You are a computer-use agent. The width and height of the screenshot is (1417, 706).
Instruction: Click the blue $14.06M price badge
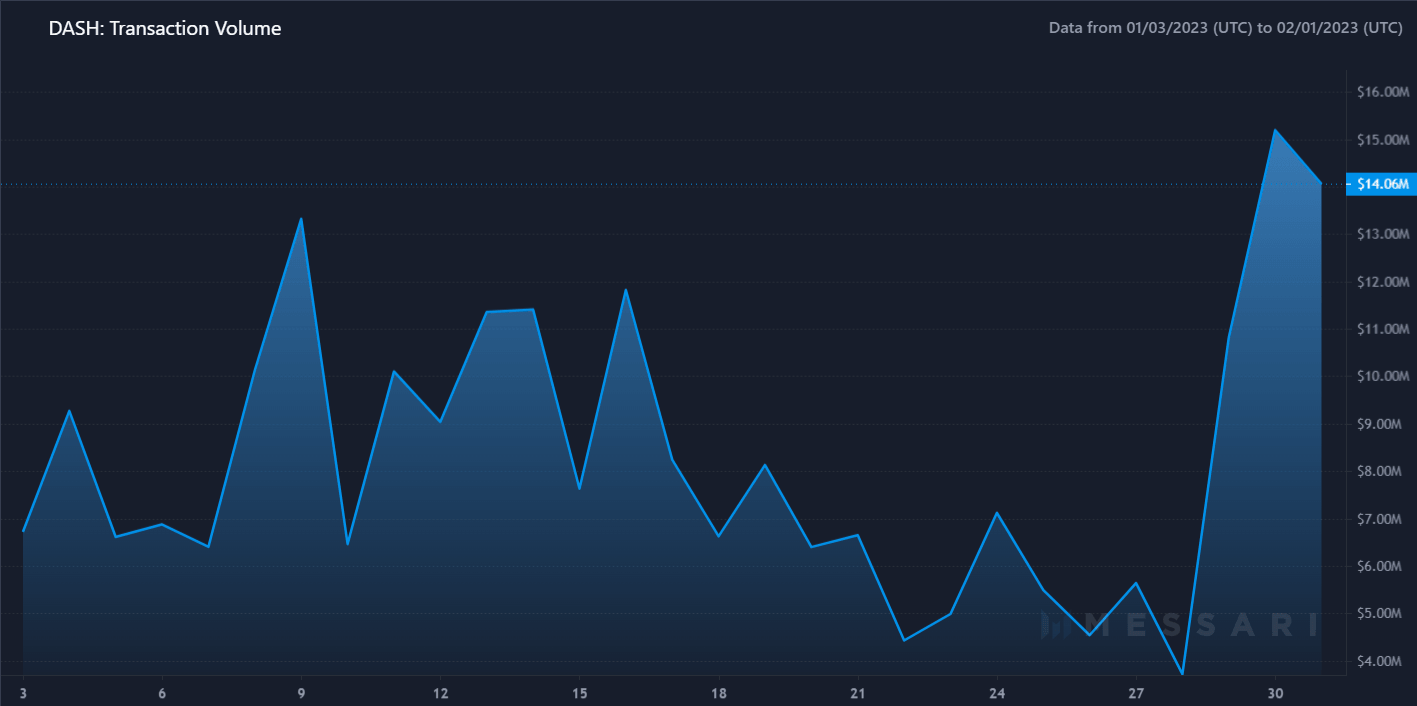pos(1383,184)
